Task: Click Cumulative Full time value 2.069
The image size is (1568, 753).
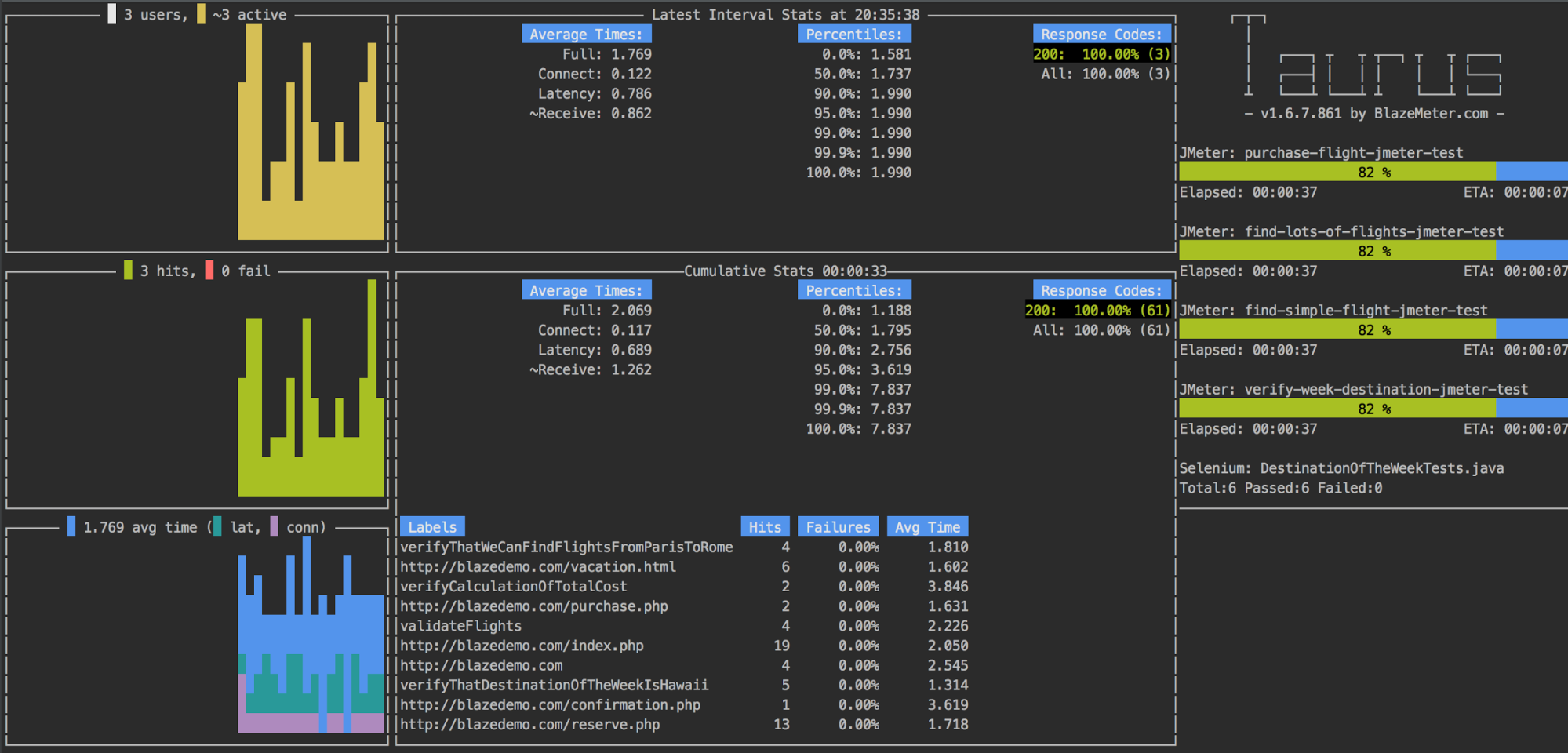Action: click(631, 310)
